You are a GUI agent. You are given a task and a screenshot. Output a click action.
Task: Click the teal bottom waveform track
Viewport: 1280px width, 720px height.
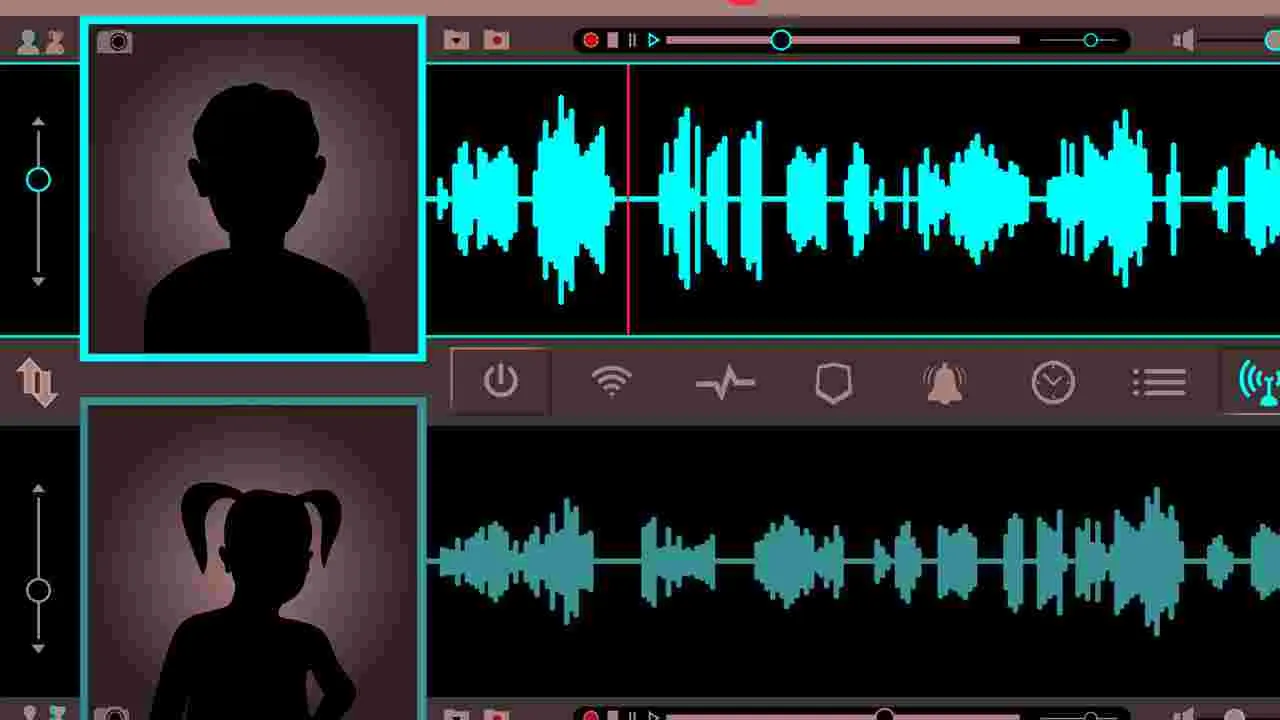(854, 560)
